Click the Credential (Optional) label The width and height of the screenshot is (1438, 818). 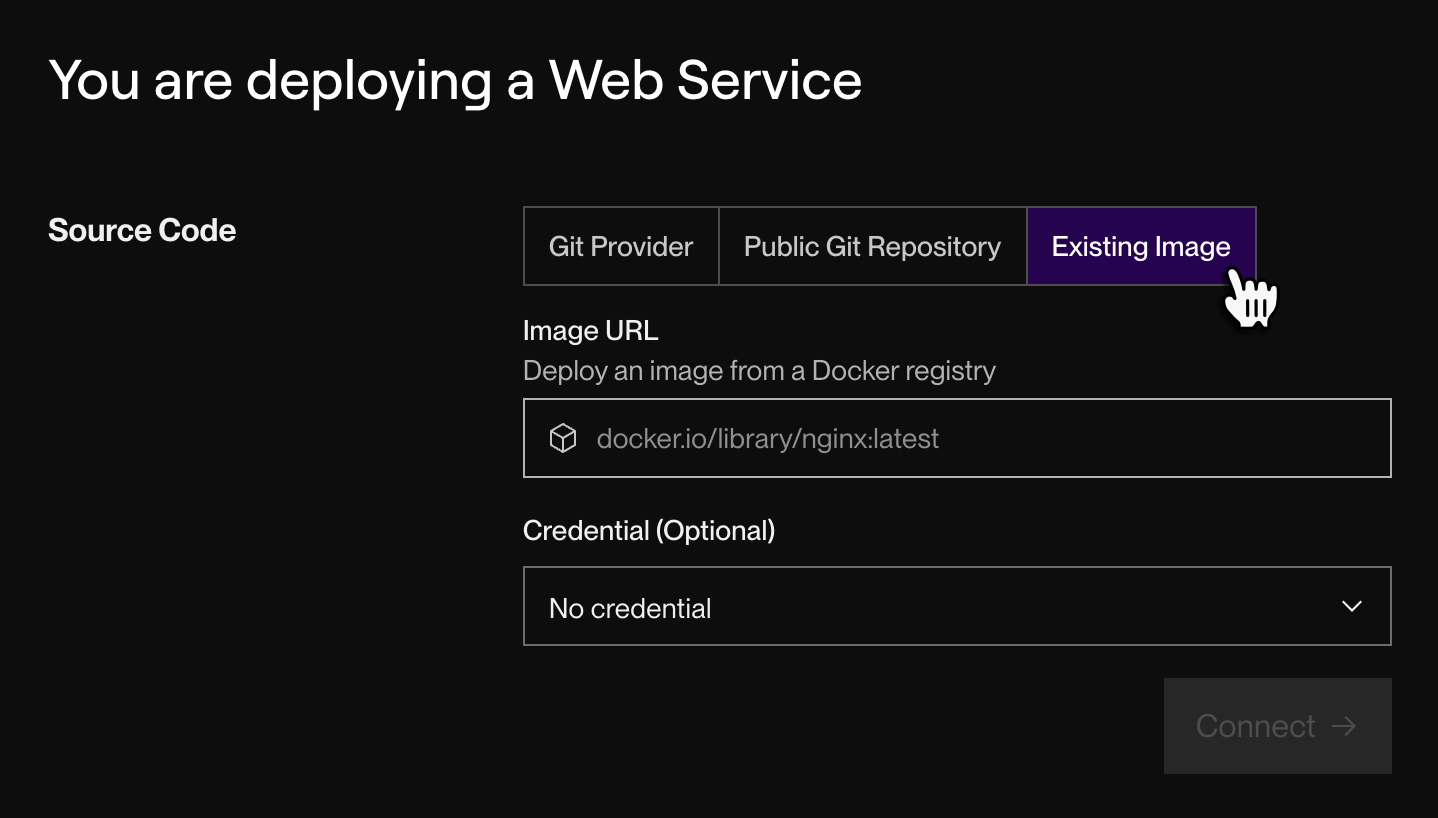[649, 530]
